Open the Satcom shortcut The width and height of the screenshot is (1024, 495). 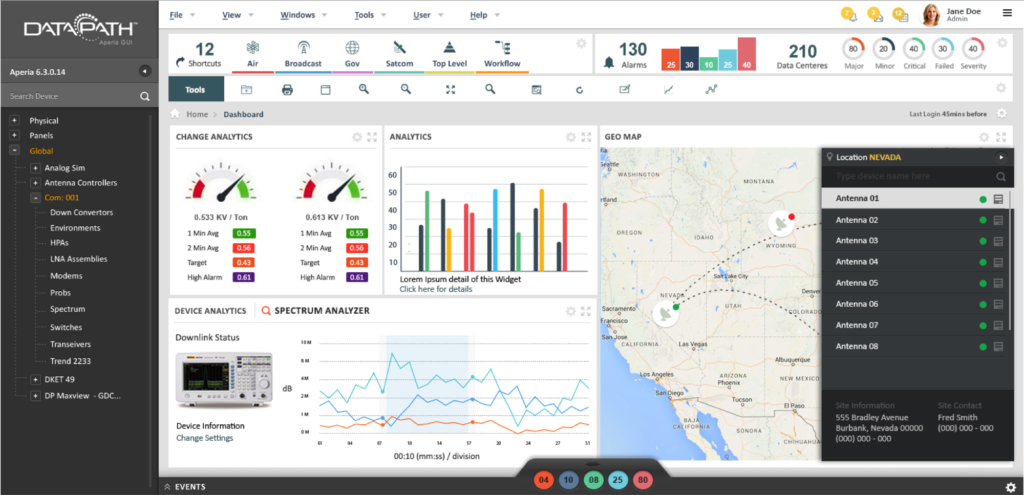tap(399, 54)
